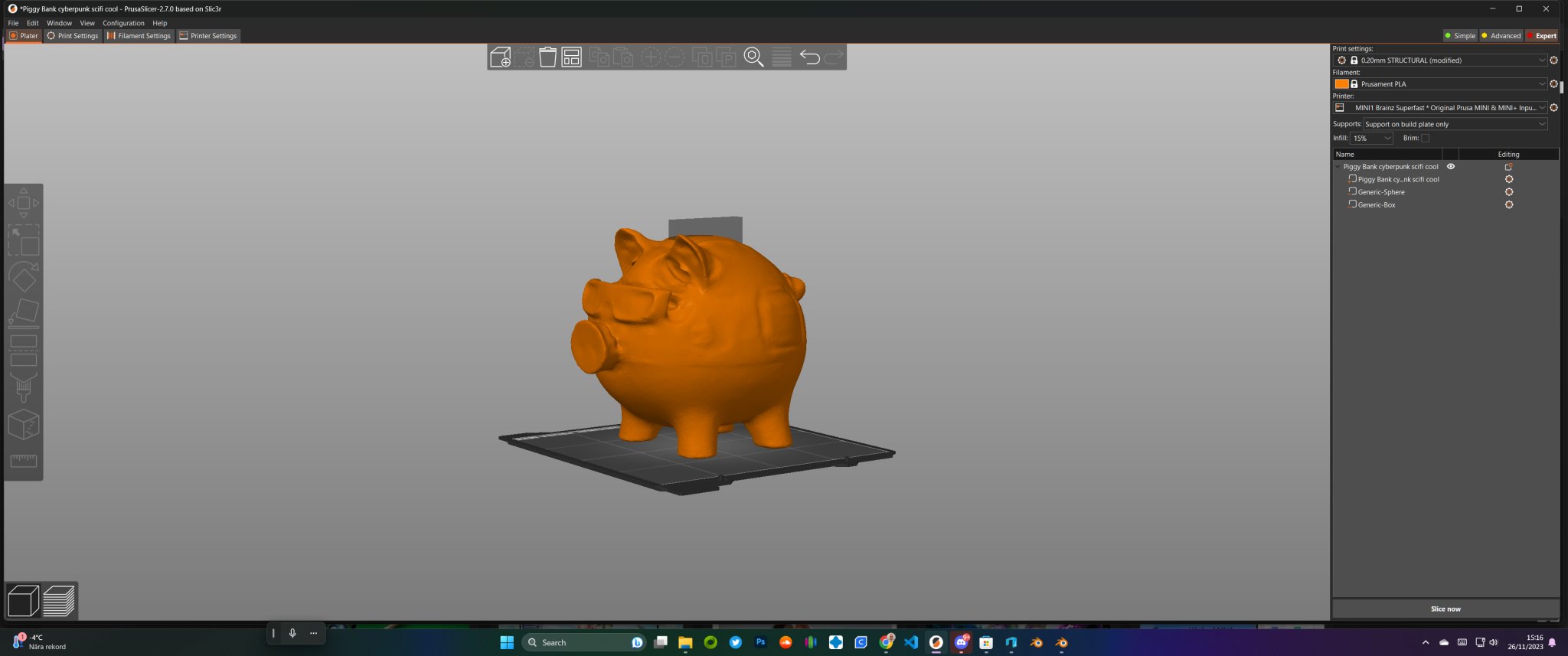
Task: Click the Arrange objects toolbar icon
Action: pyautogui.click(x=572, y=57)
